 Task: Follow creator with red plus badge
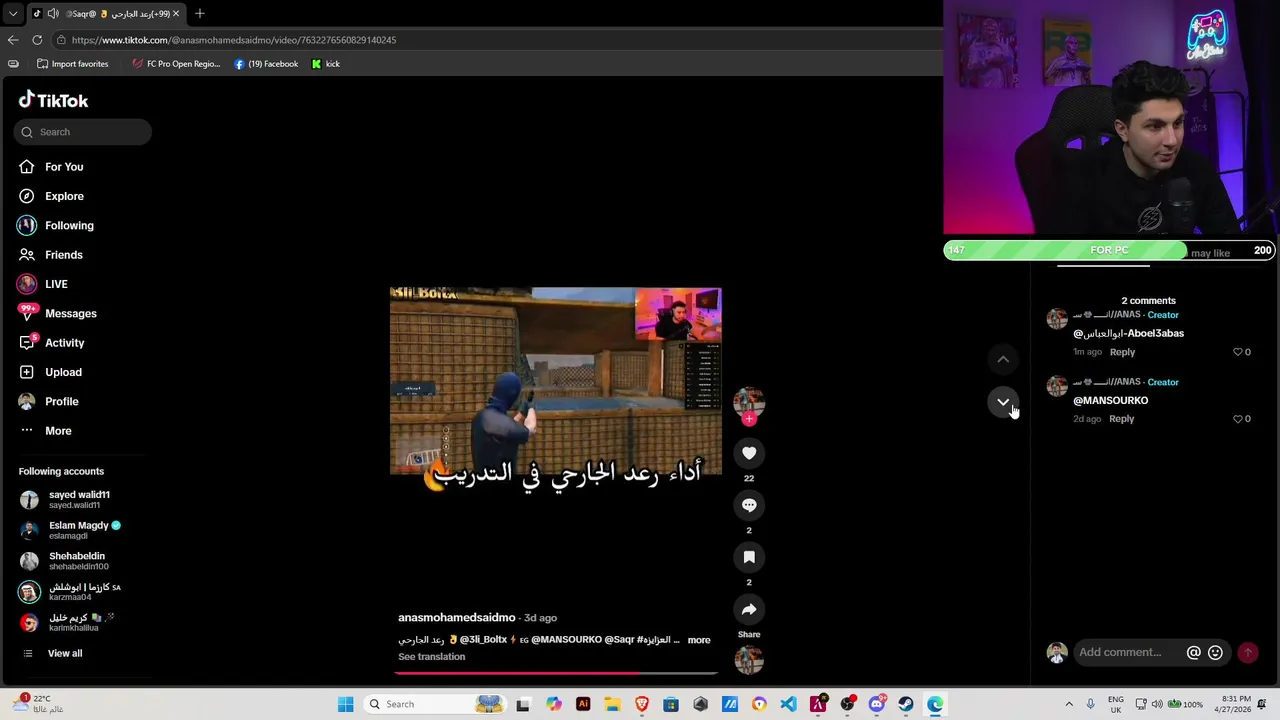click(749, 419)
